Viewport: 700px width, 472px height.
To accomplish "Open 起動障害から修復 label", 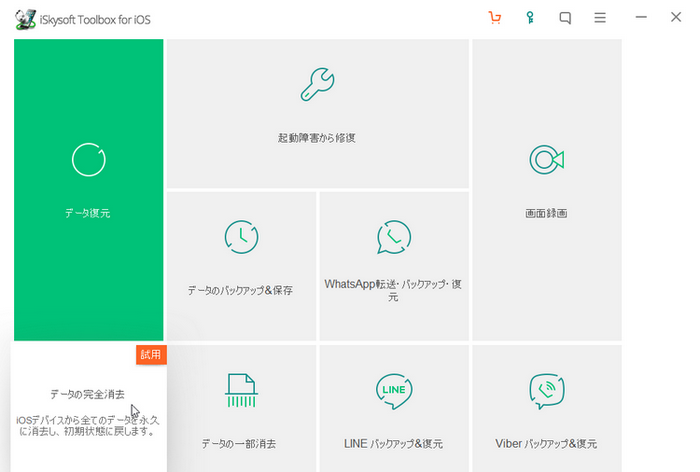I will 317,138.
